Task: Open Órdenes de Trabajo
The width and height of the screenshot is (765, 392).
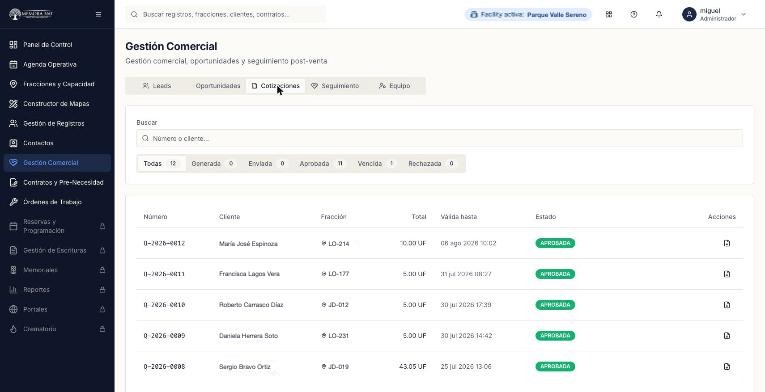Action: tap(57, 202)
